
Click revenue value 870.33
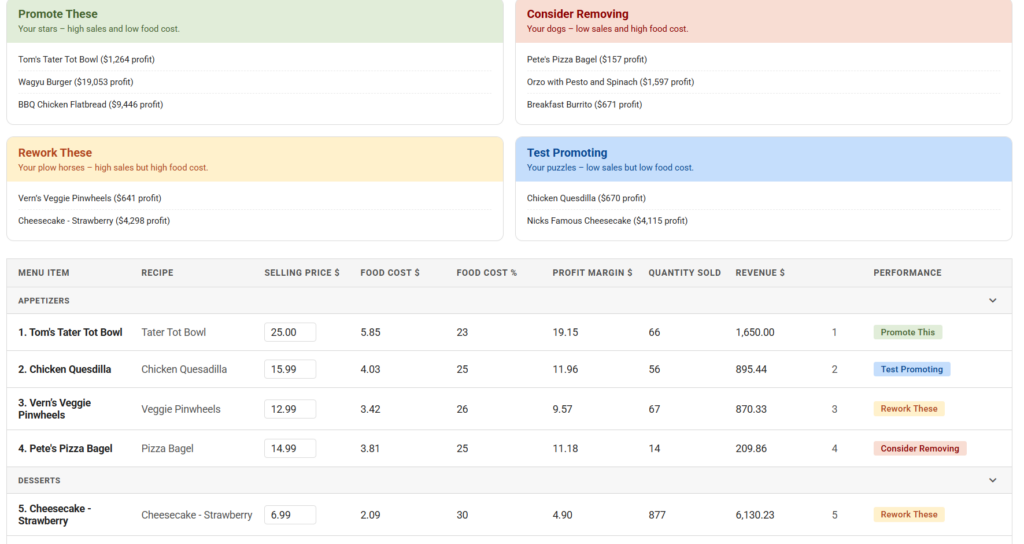(751, 409)
